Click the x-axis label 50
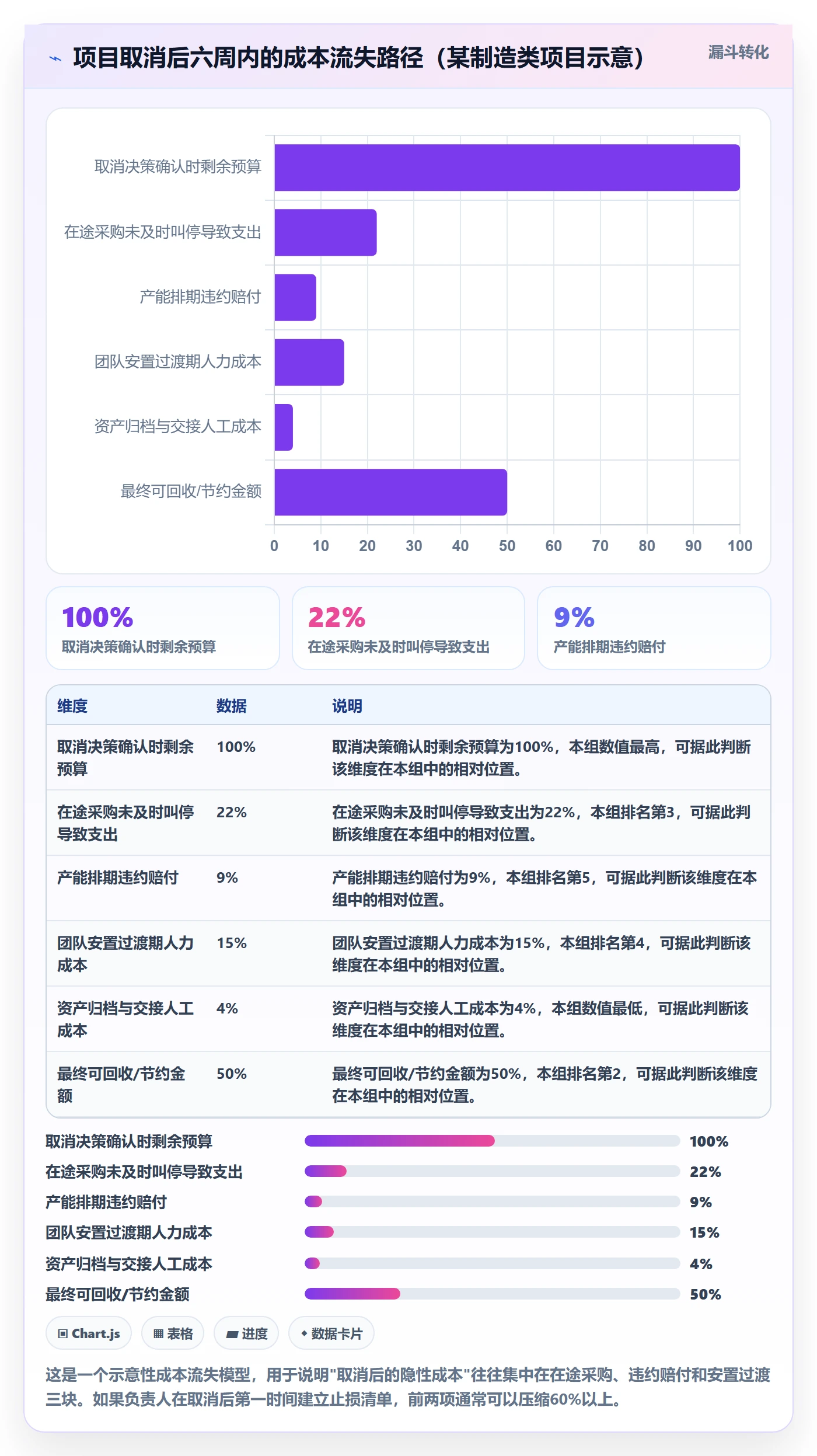 pyautogui.click(x=507, y=546)
